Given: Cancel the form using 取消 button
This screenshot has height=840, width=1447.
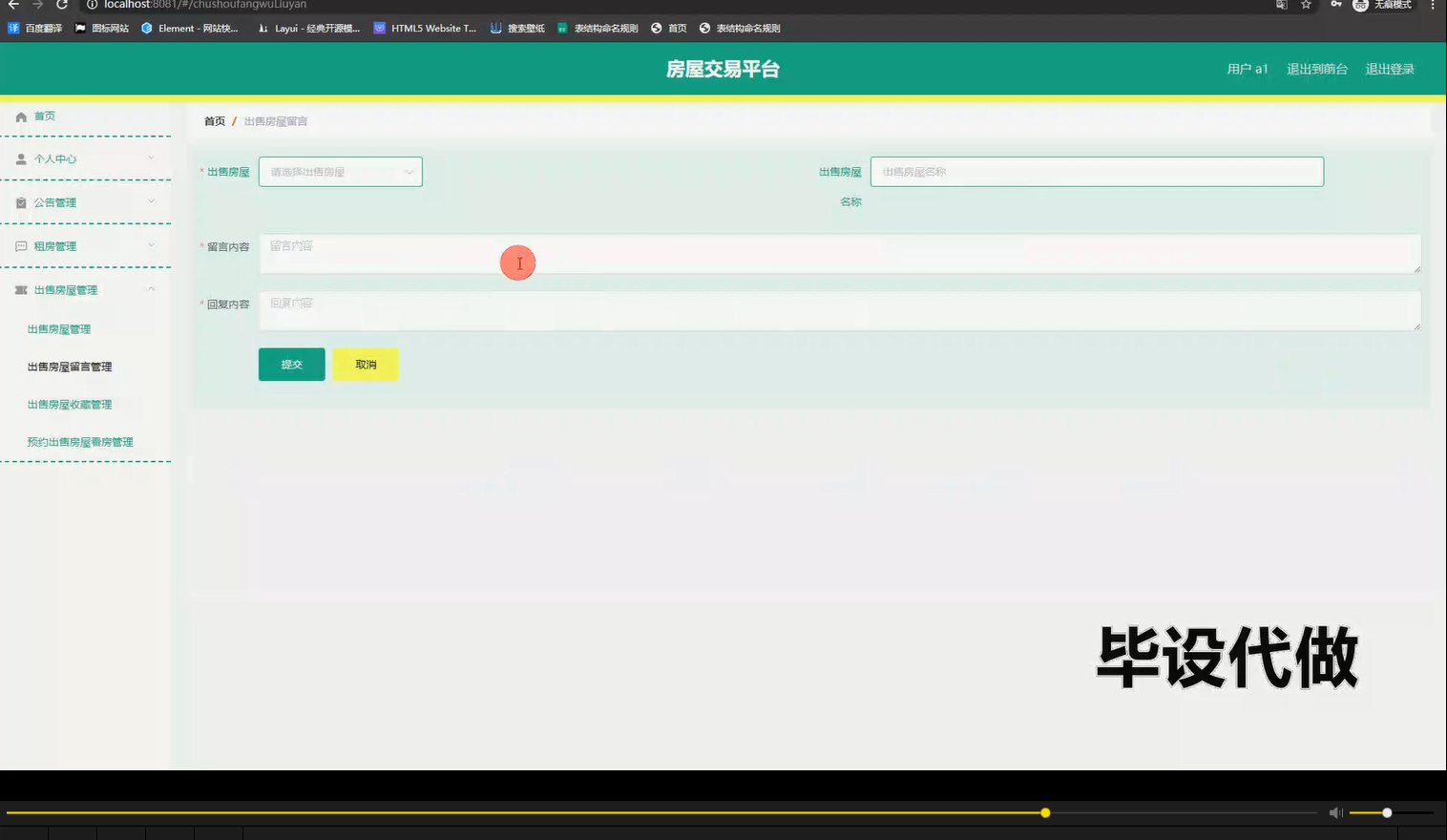Looking at the screenshot, I should [366, 364].
